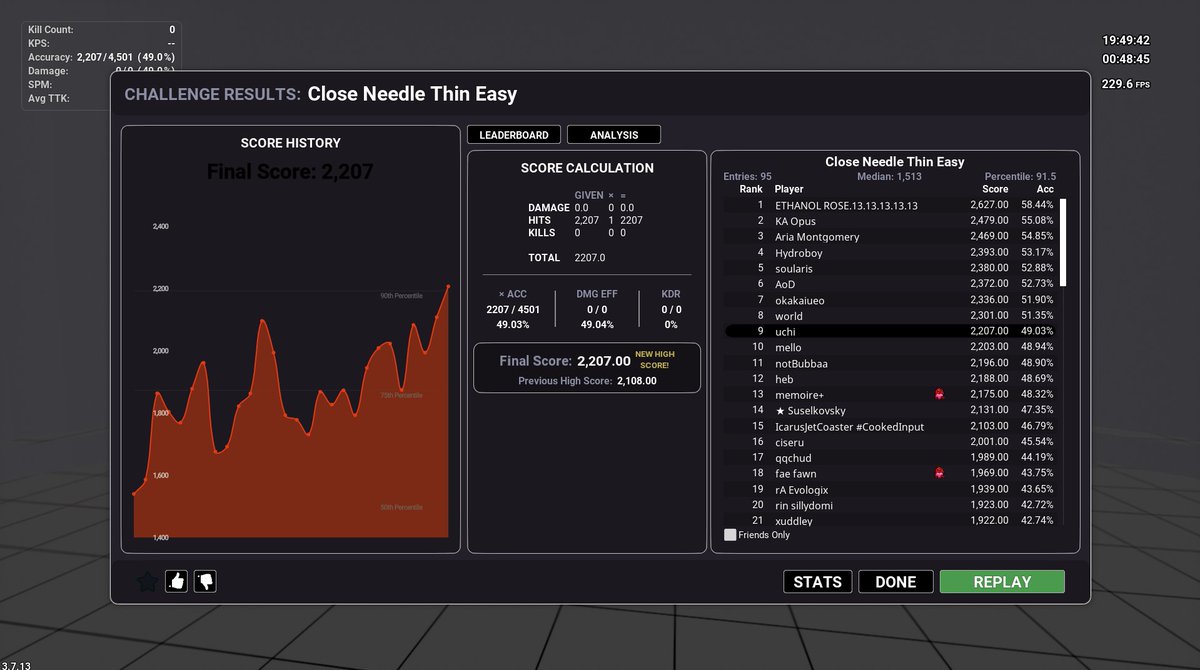Switch to the ANALYSIS tab

[x=614, y=135]
